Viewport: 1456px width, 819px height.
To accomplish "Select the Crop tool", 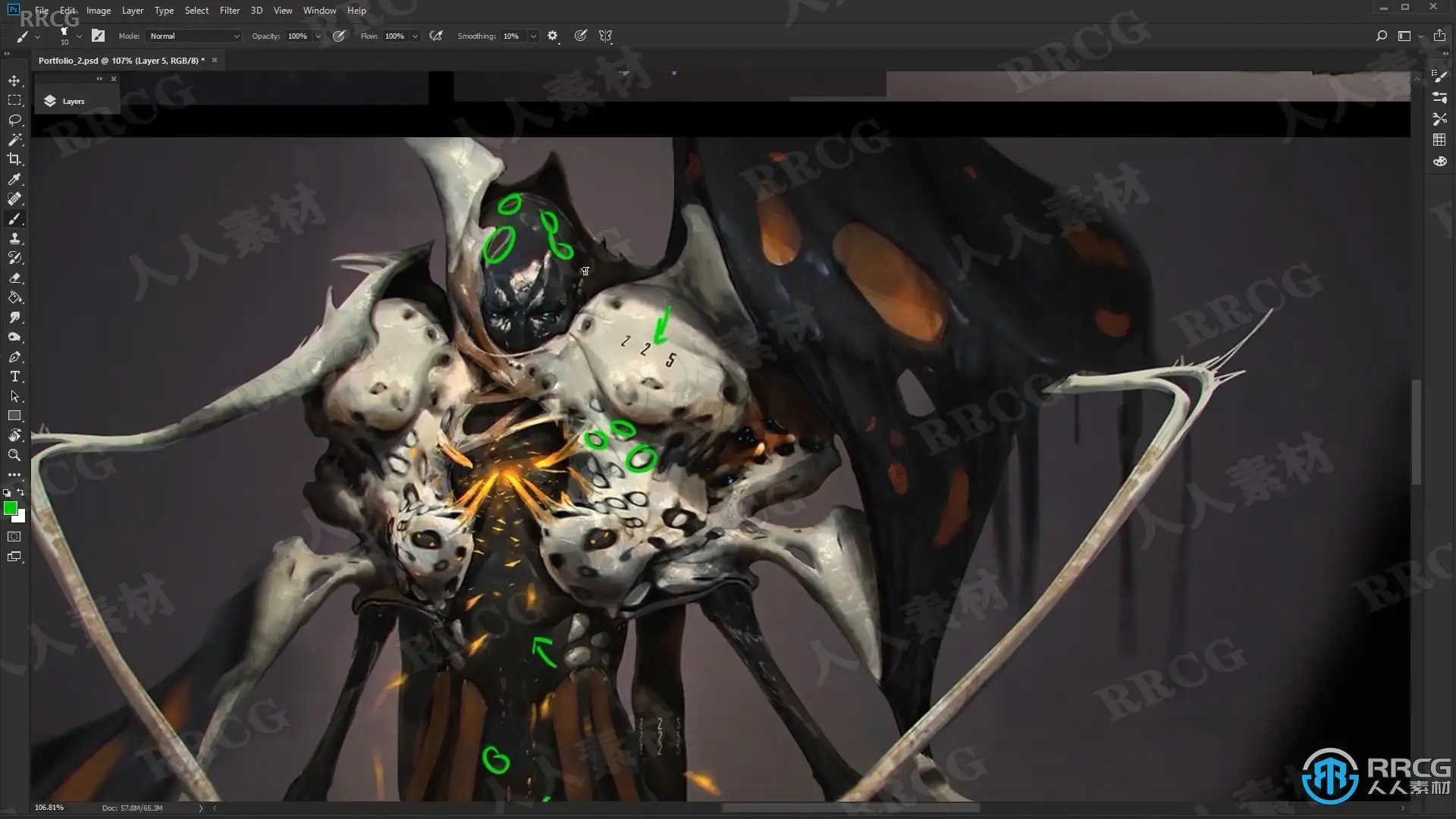I will 14,159.
